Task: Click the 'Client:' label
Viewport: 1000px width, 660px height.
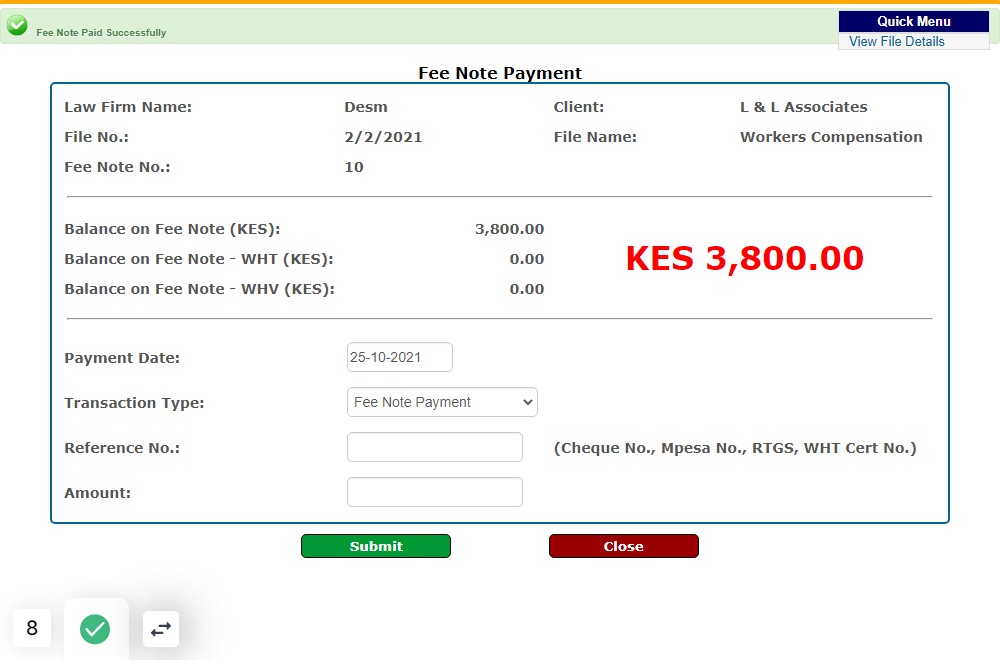Action: click(578, 107)
